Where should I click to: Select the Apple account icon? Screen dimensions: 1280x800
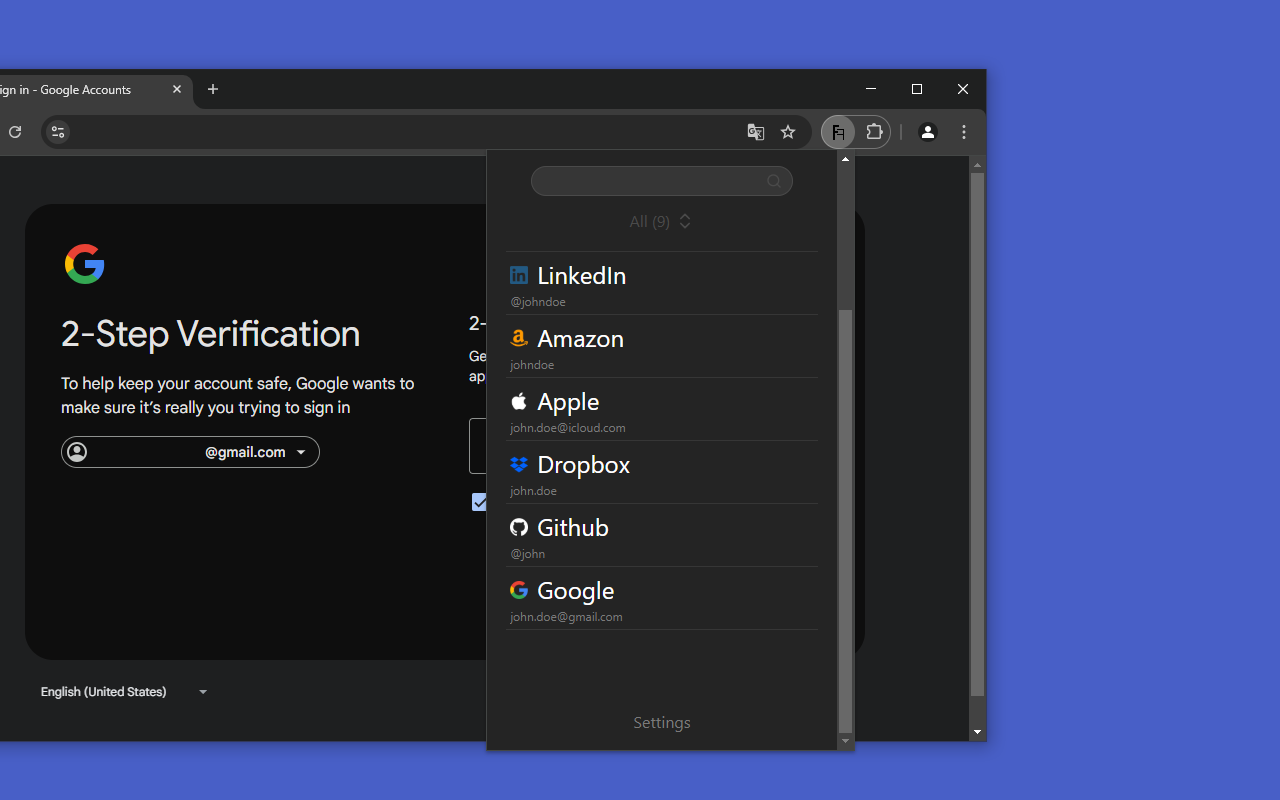[519, 401]
